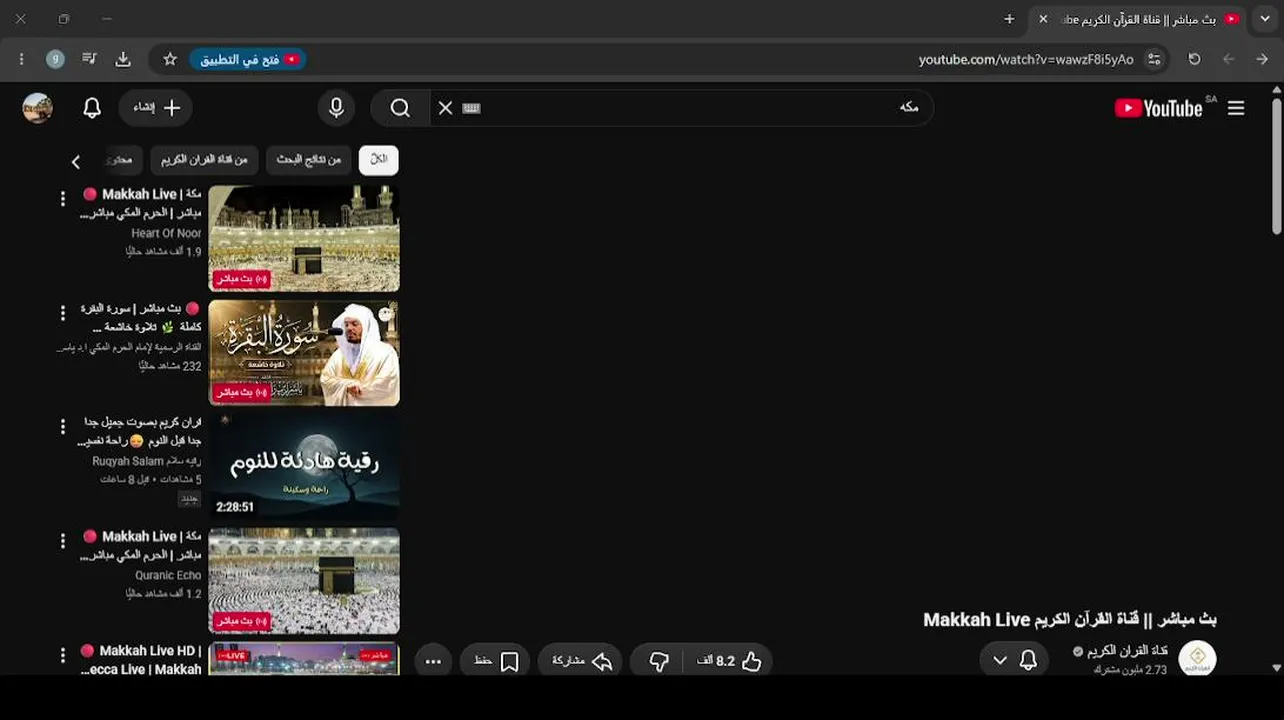The width and height of the screenshot is (1284, 720).
Task: Open browser media controls icon
Action: pyautogui.click(x=90, y=59)
